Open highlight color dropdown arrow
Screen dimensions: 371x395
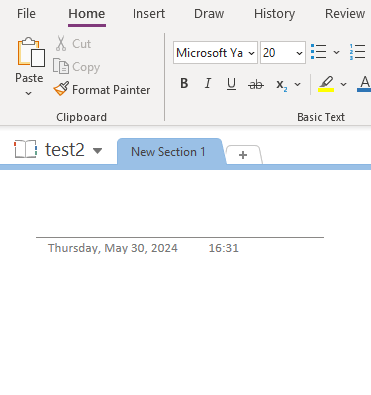pos(343,84)
